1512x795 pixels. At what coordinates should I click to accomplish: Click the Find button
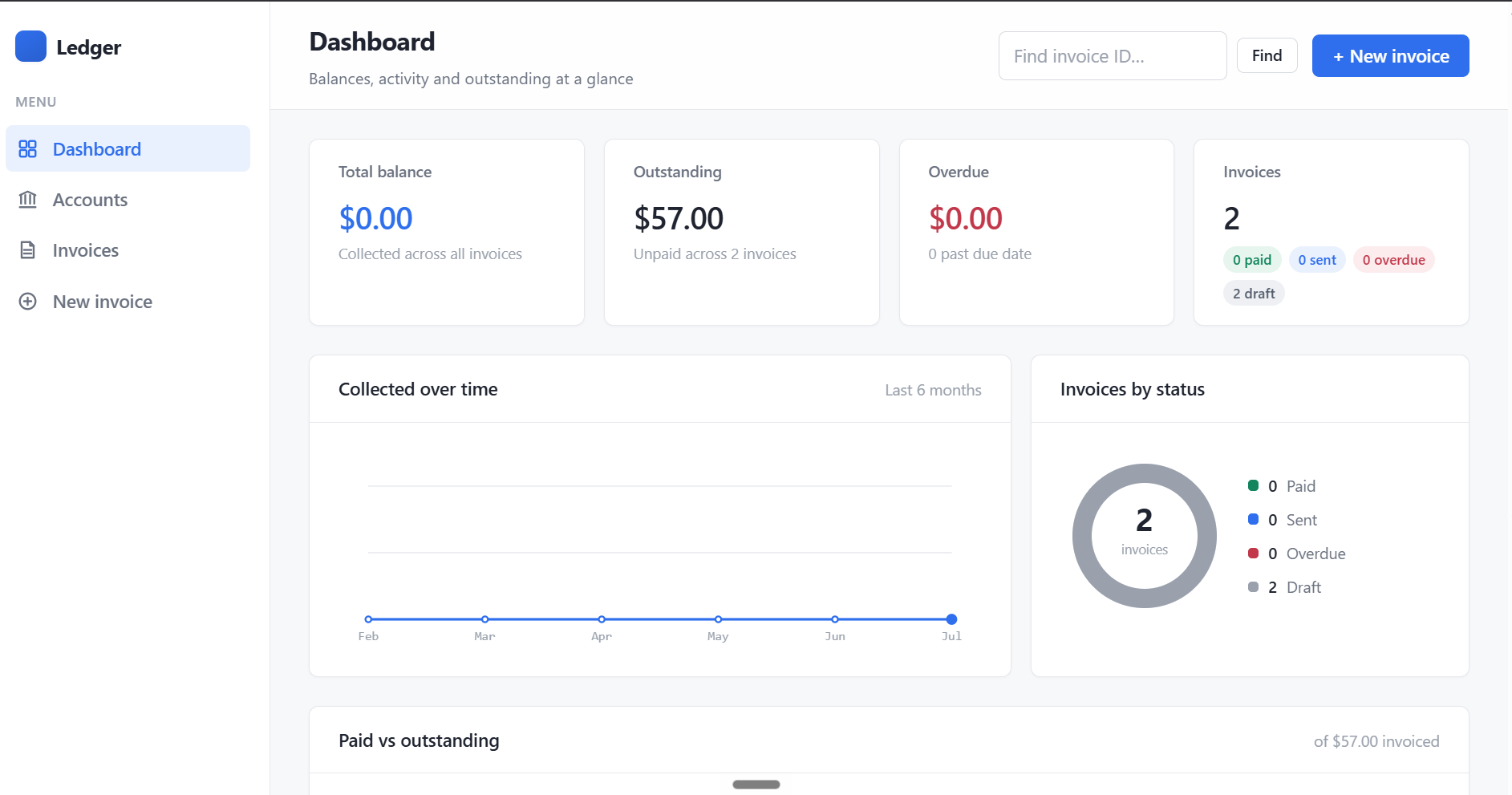[1267, 55]
